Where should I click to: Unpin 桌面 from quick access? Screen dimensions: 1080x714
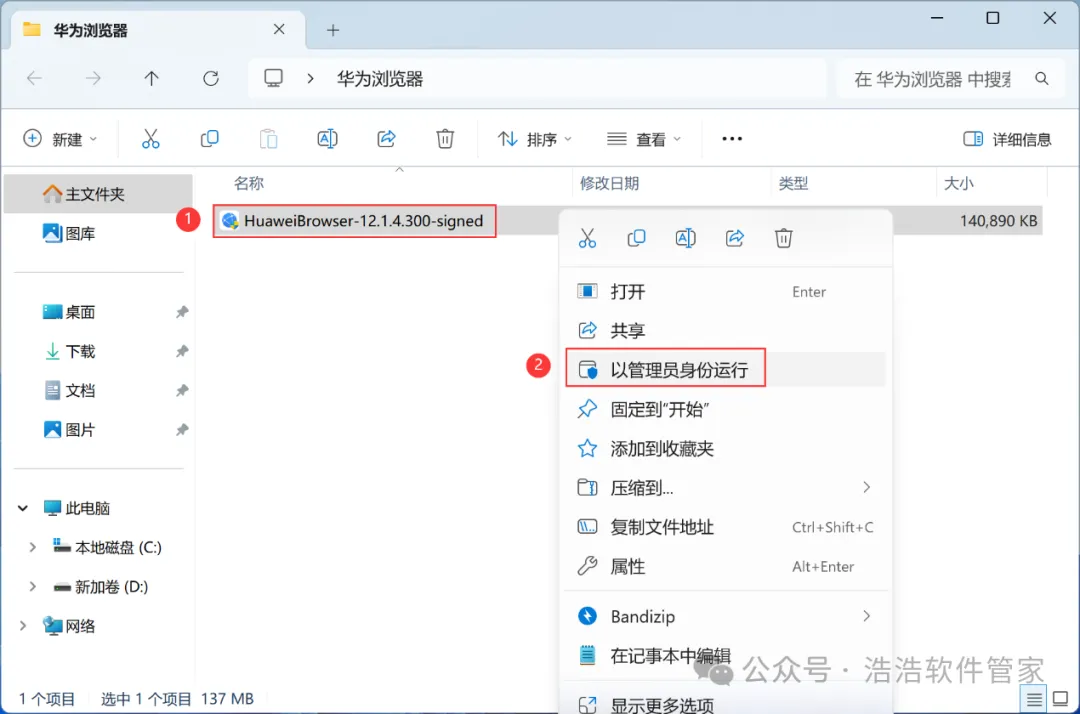tap(182, 312)
